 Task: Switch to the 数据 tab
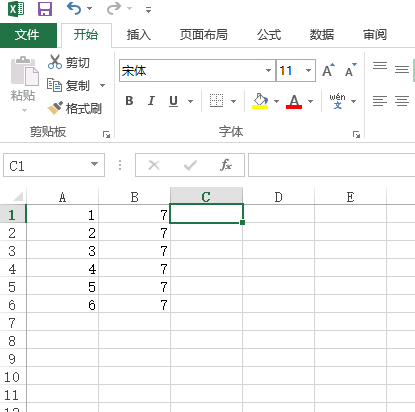coord(322,35)
